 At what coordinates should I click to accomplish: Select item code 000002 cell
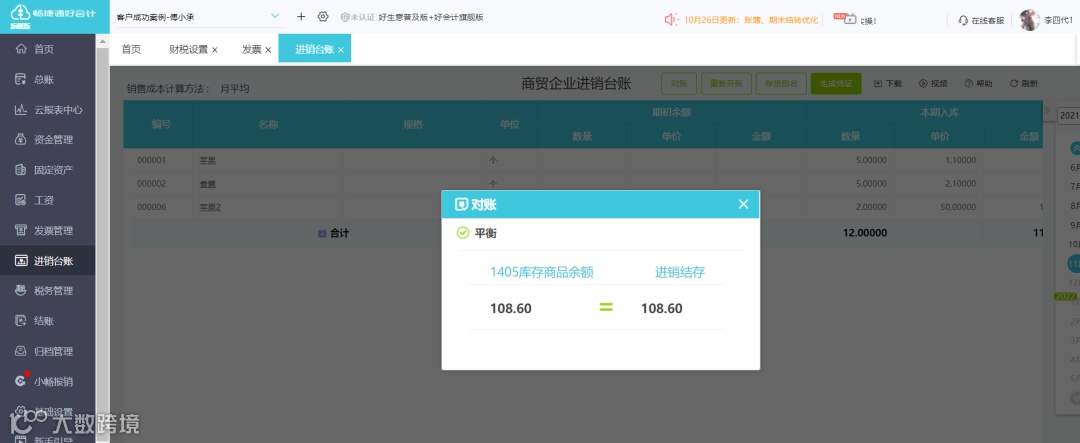[x=152, y=184]
